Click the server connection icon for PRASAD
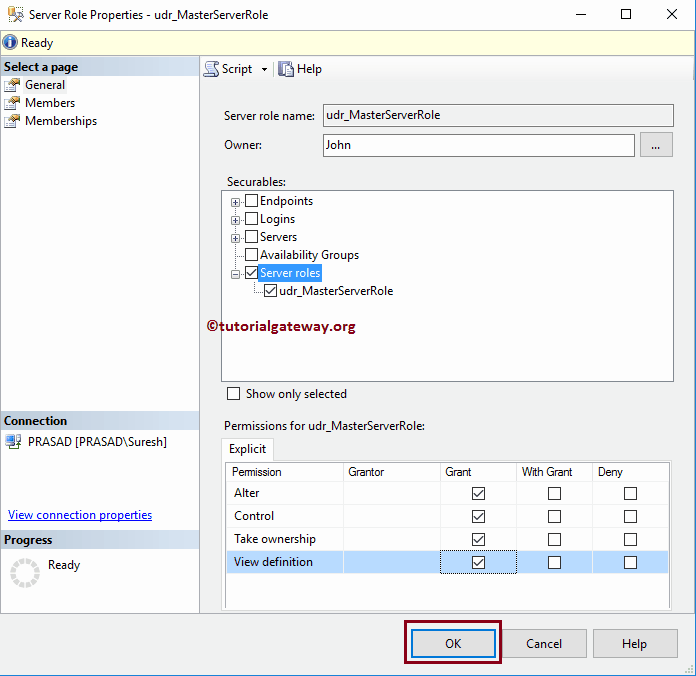696x676 pixels. pos(13,441)
